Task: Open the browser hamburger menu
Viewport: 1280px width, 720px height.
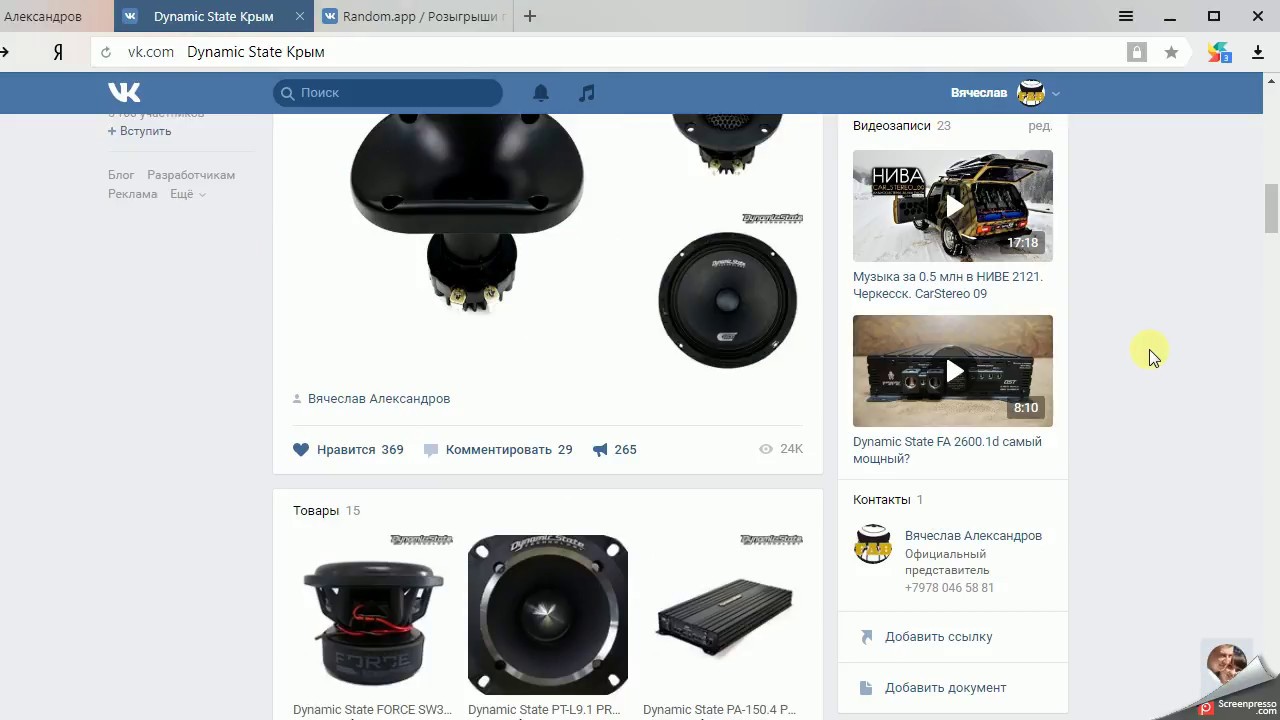Action: point(1126,16)
